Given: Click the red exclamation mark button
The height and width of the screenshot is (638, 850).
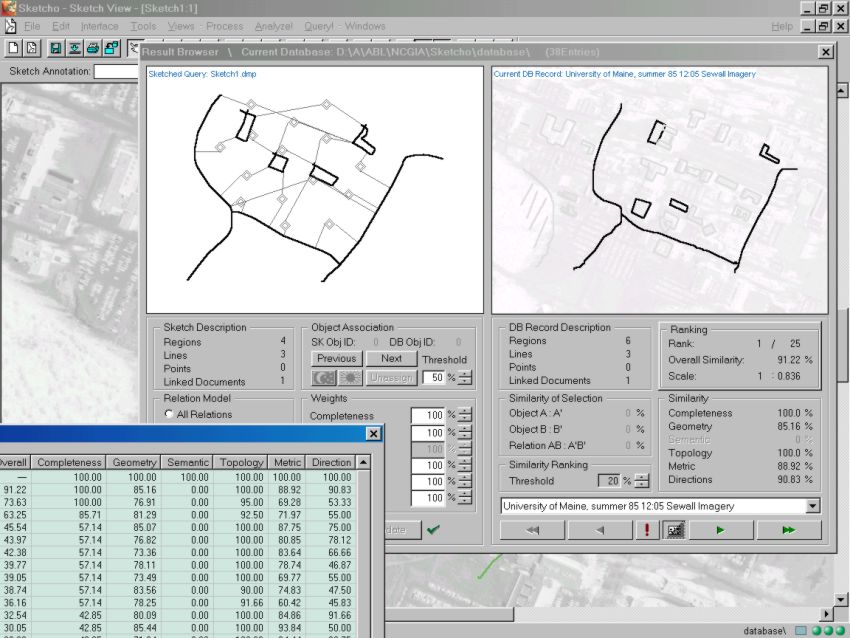Looking at the screenshot, I should click(x=647, y=530).
